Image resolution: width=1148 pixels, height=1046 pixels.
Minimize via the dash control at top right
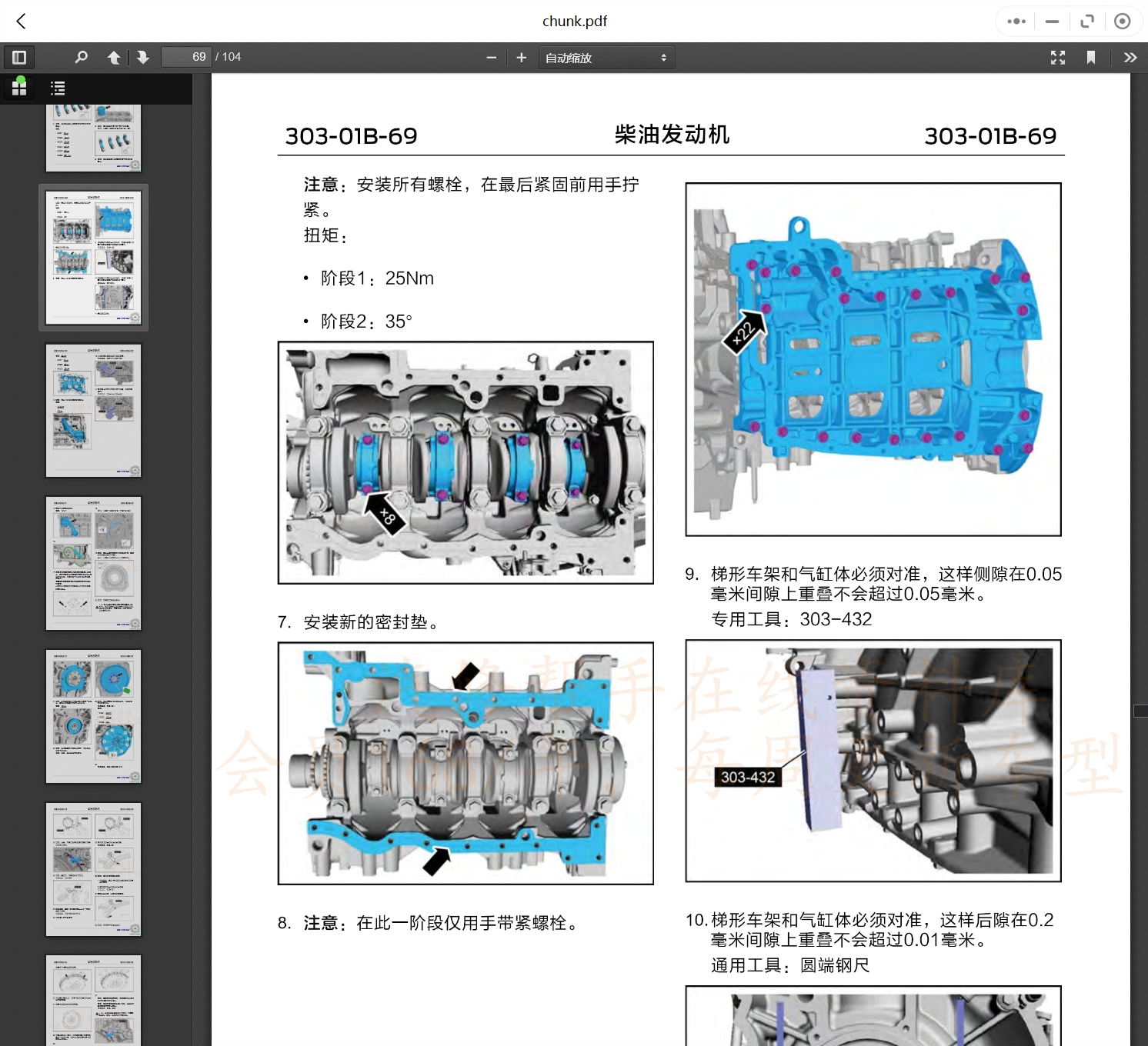1051,21
